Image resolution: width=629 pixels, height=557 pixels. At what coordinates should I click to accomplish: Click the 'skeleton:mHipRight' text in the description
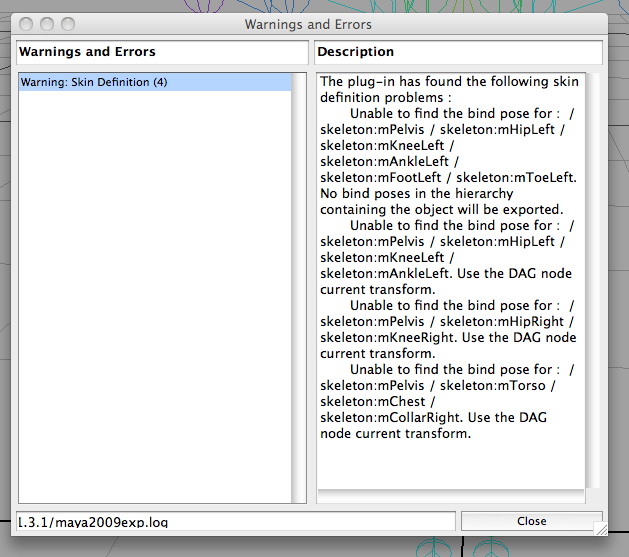(502, 321)
